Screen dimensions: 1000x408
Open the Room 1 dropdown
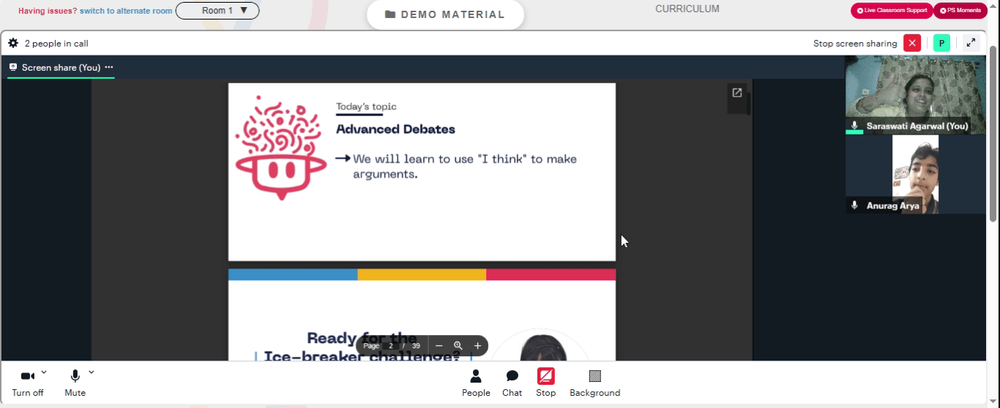coord(217,11)
